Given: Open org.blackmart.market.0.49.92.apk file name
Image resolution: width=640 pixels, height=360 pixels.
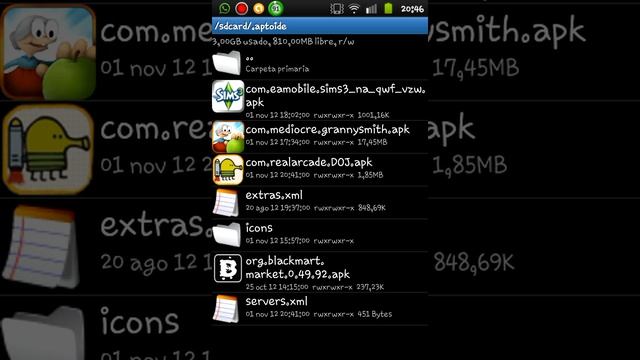Looking at the screenshot, I should 298,267.
